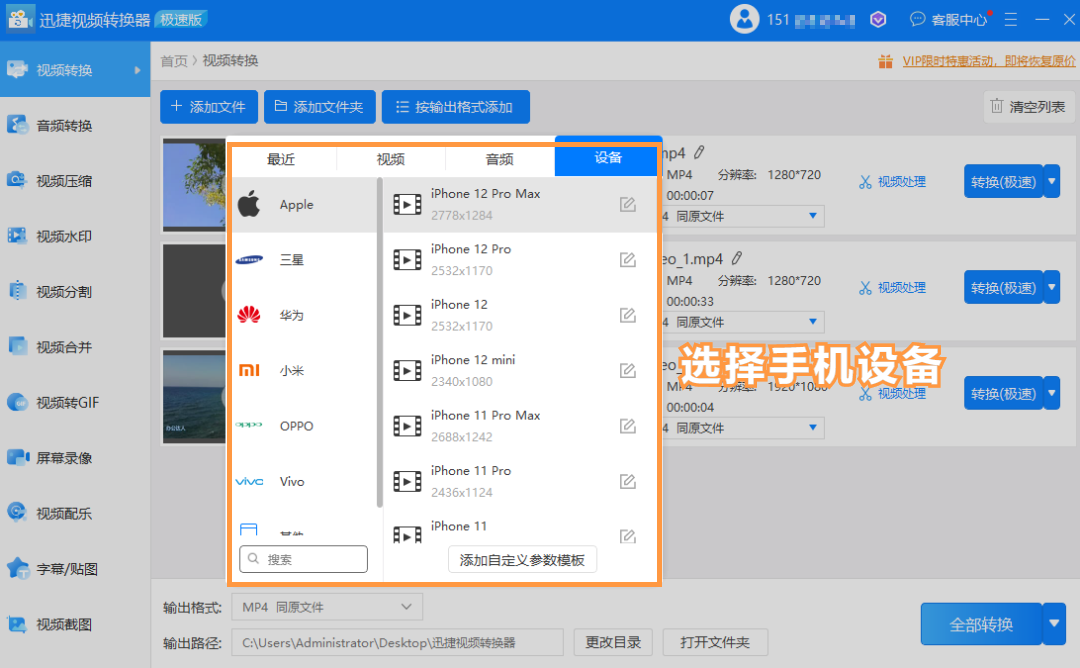Open 视频分割 in the sidebar
The height and width of the screenshot is (668, 1080).
click(x=74, y=292)
